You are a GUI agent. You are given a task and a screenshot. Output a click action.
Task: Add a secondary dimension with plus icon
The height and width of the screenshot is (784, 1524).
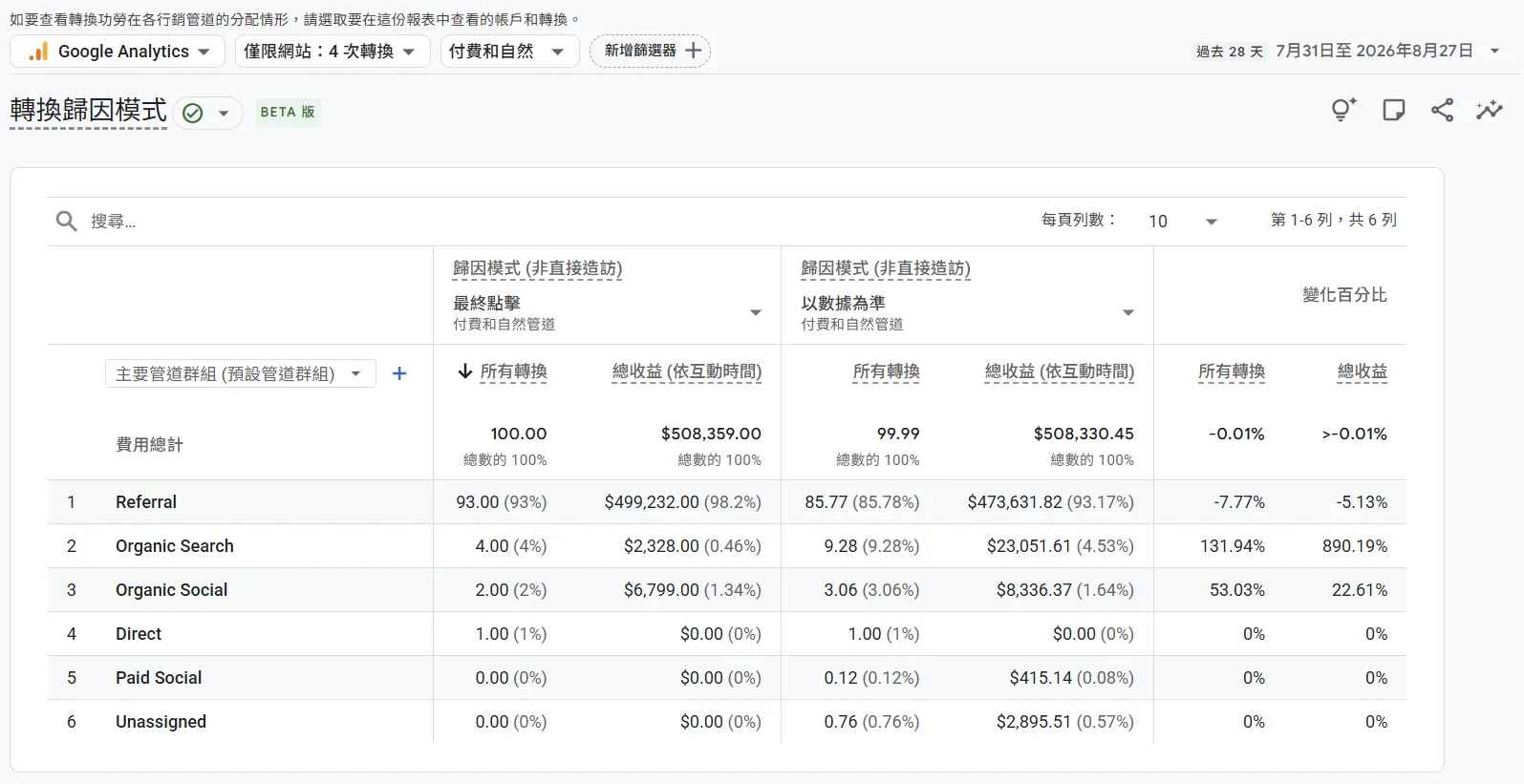click(x=399, y=373)
